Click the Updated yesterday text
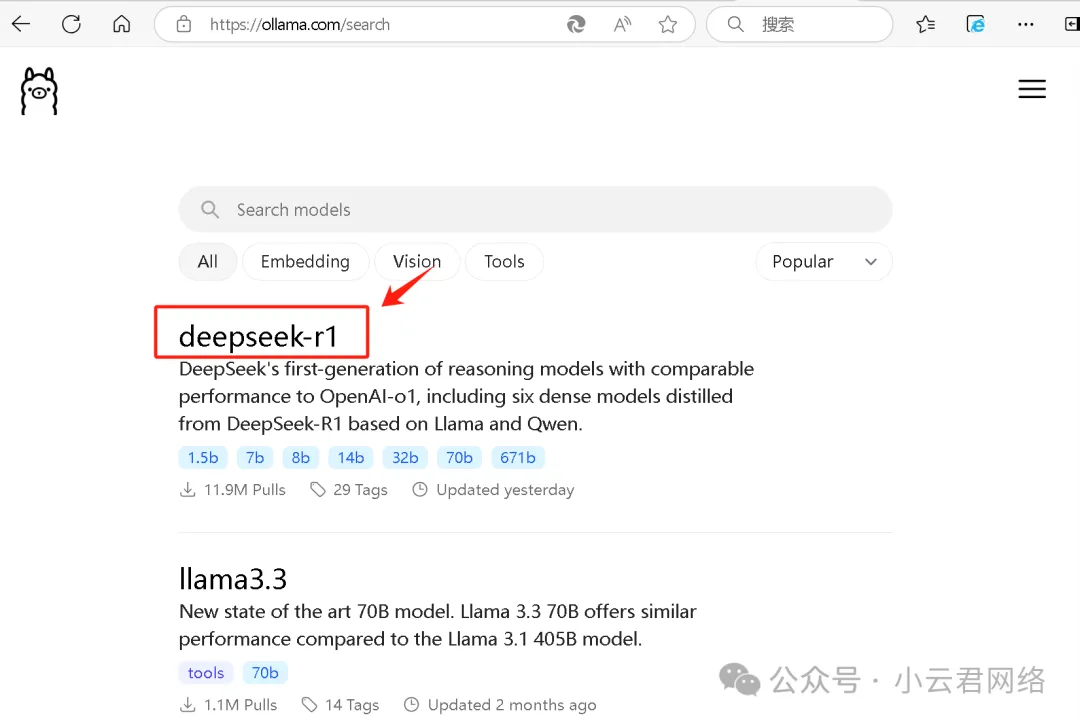The image size is (1080, 724). click(505, 490)
